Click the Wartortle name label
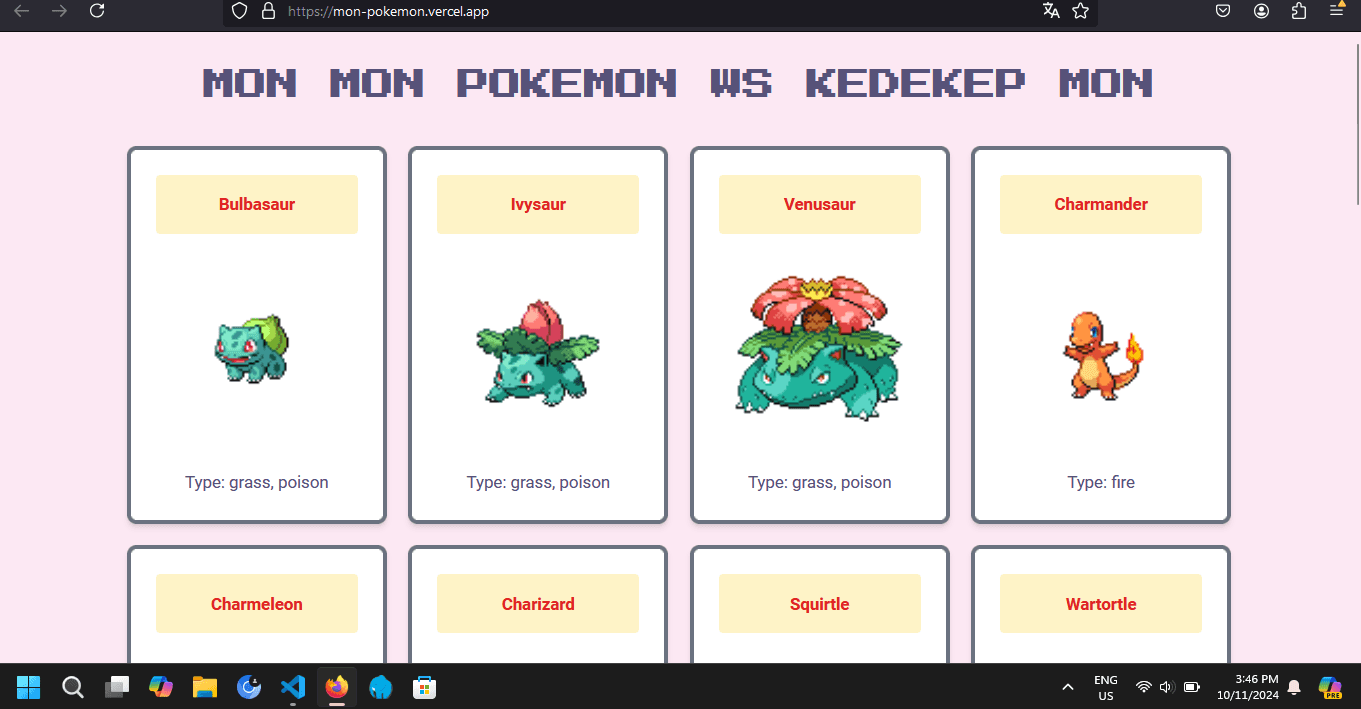Image resolution: width=1361 pixels, height=709 pixels. (x=1101, y=604)
